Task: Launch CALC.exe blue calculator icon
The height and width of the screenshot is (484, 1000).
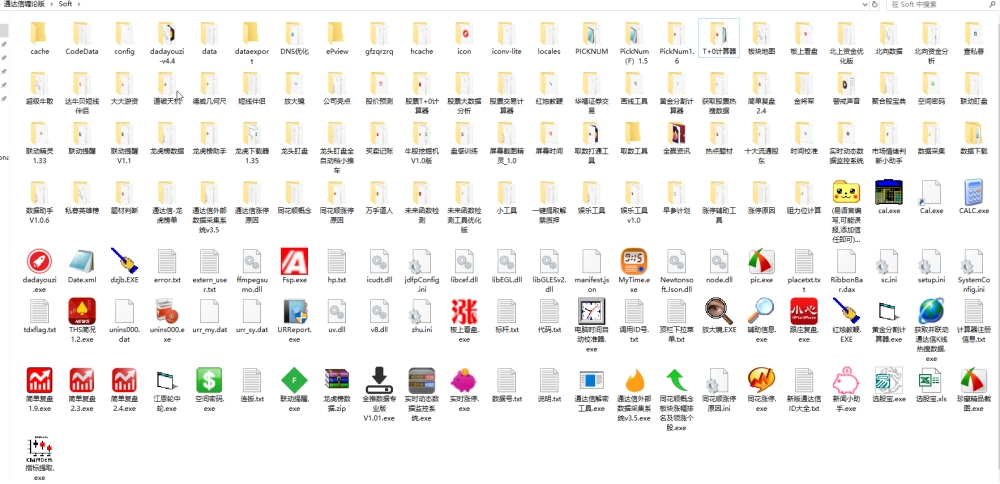Action: click(x=973, y=192)
